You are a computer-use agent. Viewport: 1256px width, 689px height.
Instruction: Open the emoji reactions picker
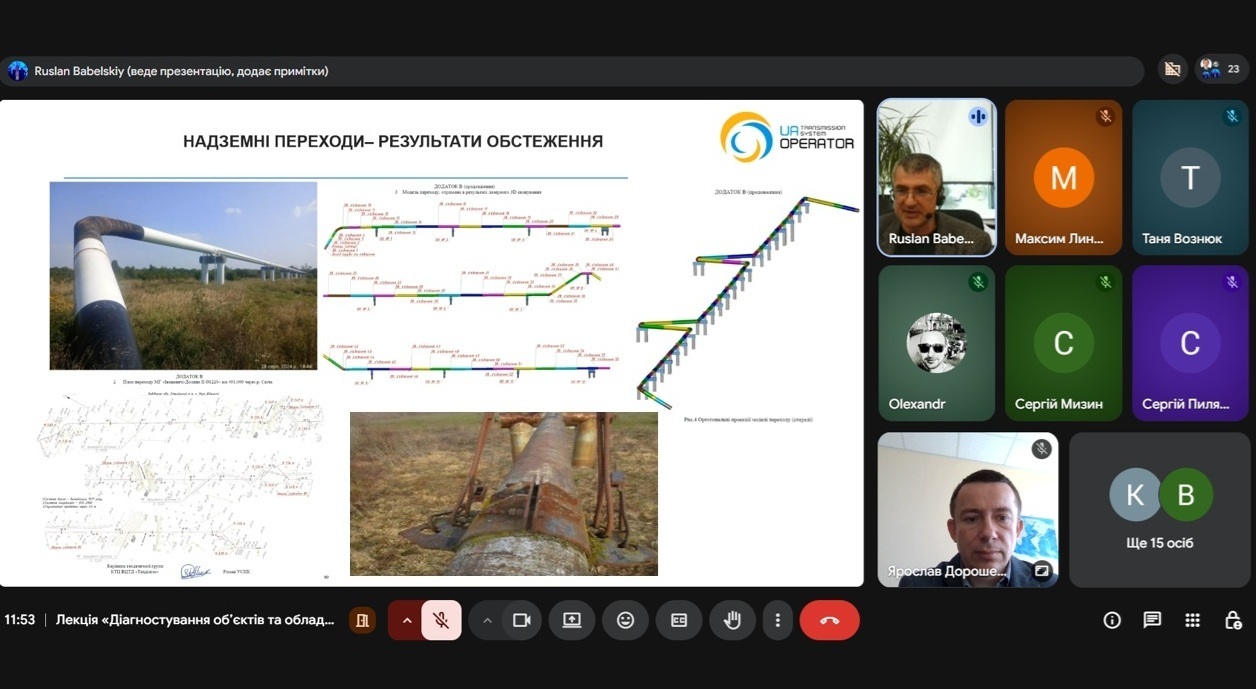pos(625,620)
